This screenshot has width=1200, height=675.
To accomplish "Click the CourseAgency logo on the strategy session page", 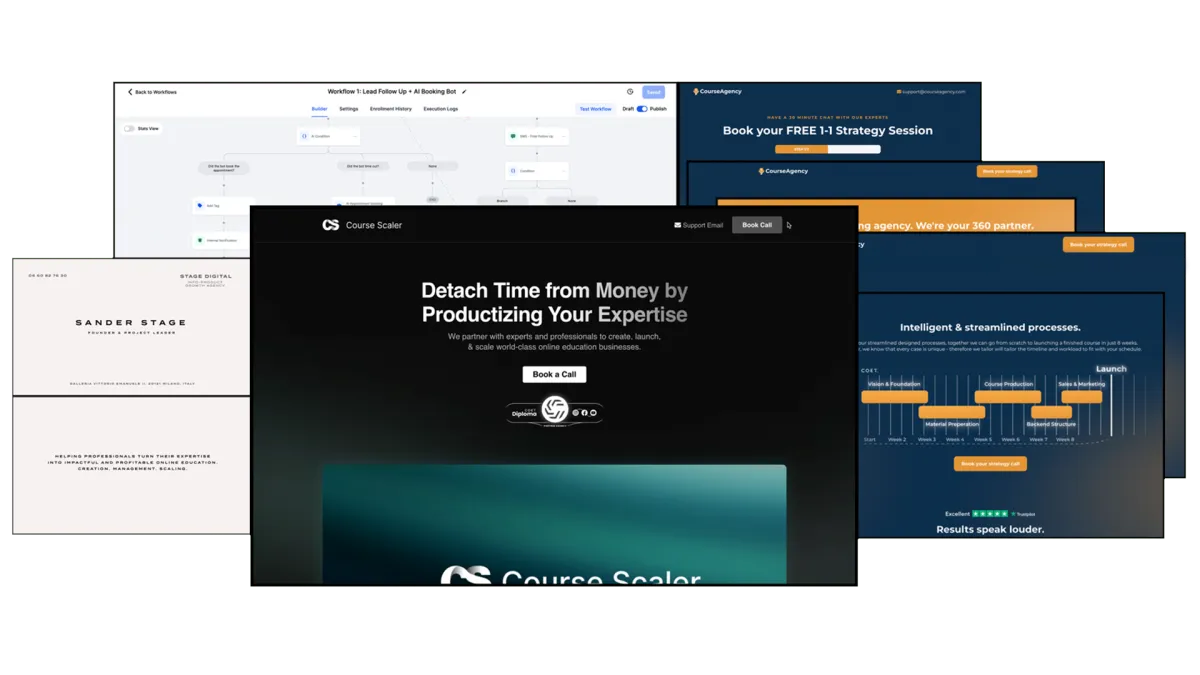I will [x=718, y=92].
